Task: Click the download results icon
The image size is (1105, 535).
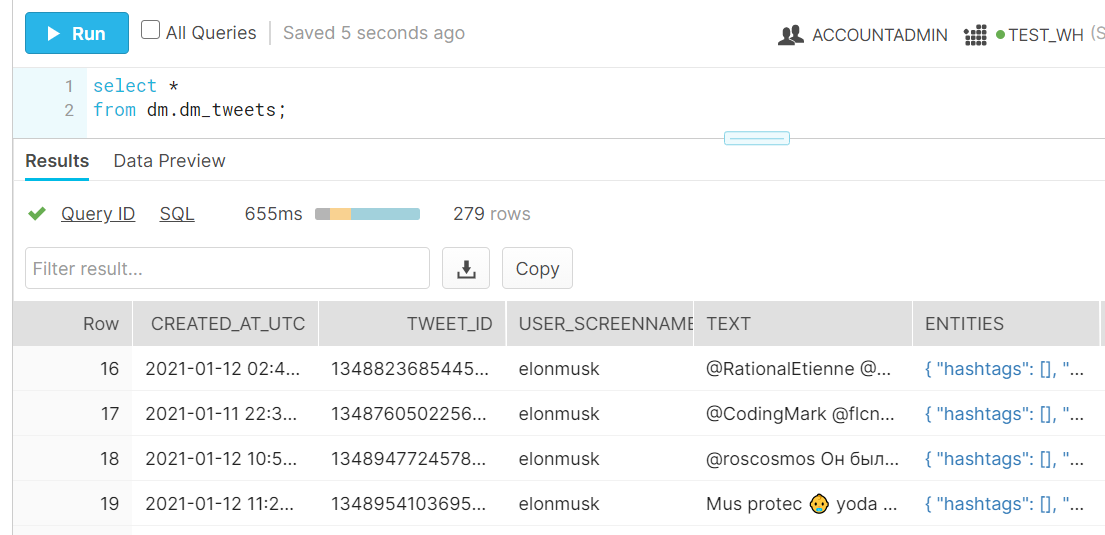Action: [x=466, y=269]
